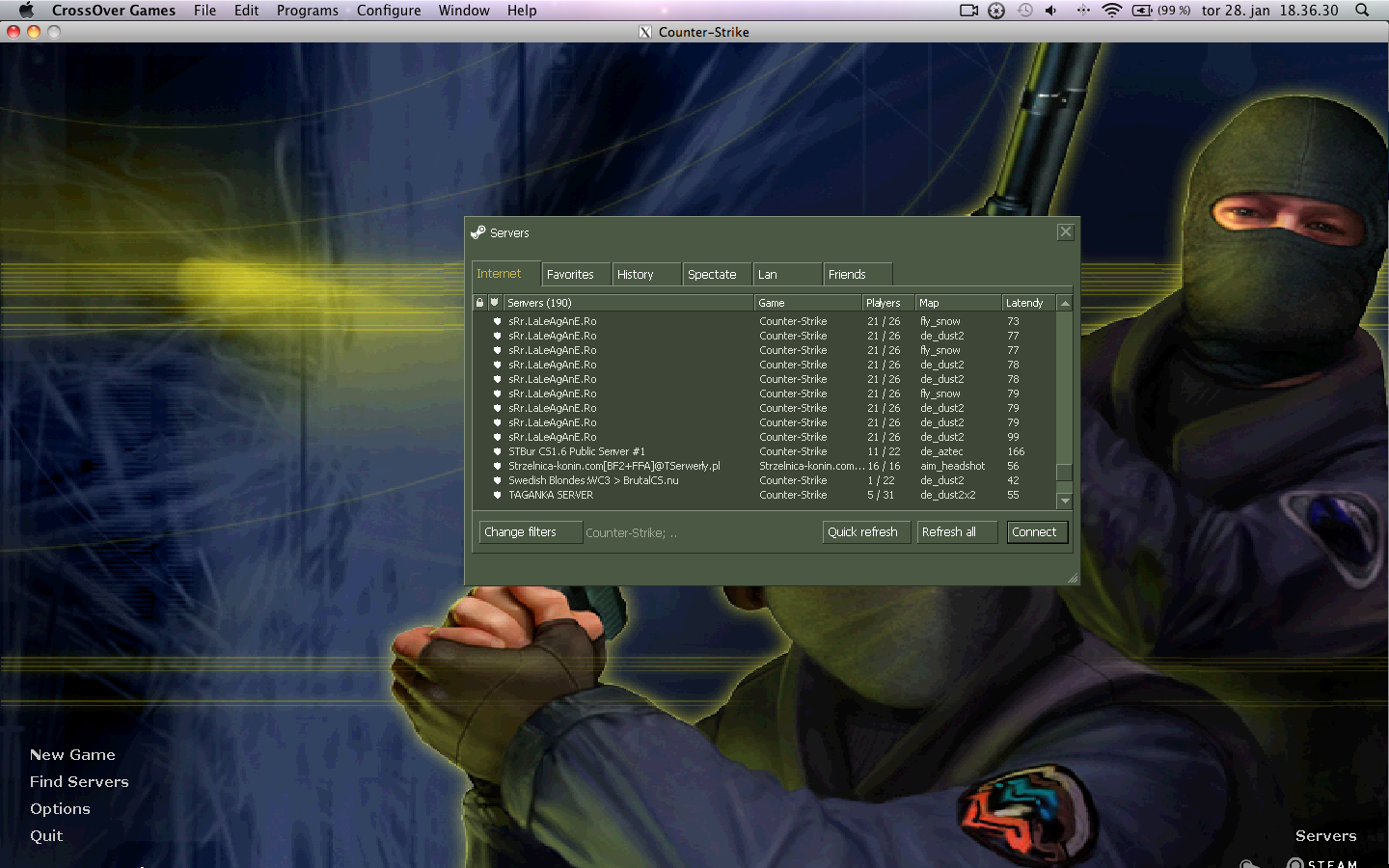
Task: Click New Game in main menu
Action: tap(72, 755)
